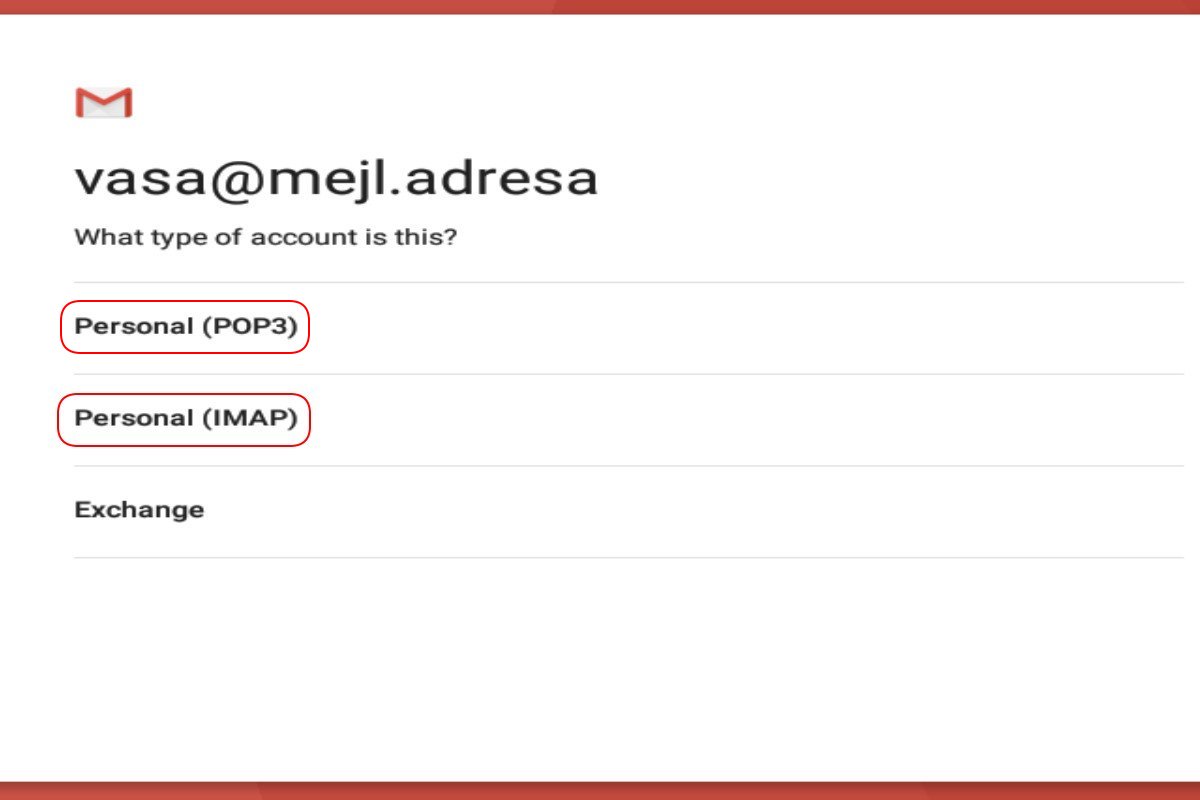Click the red bar at the top
The width and height of the screenshot is (1200, 800).
click(600, 7)
